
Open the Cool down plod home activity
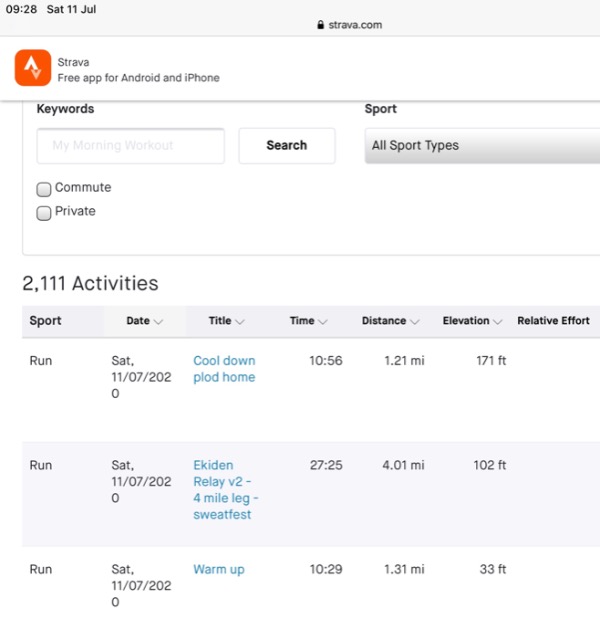click(x=224, y=369)
